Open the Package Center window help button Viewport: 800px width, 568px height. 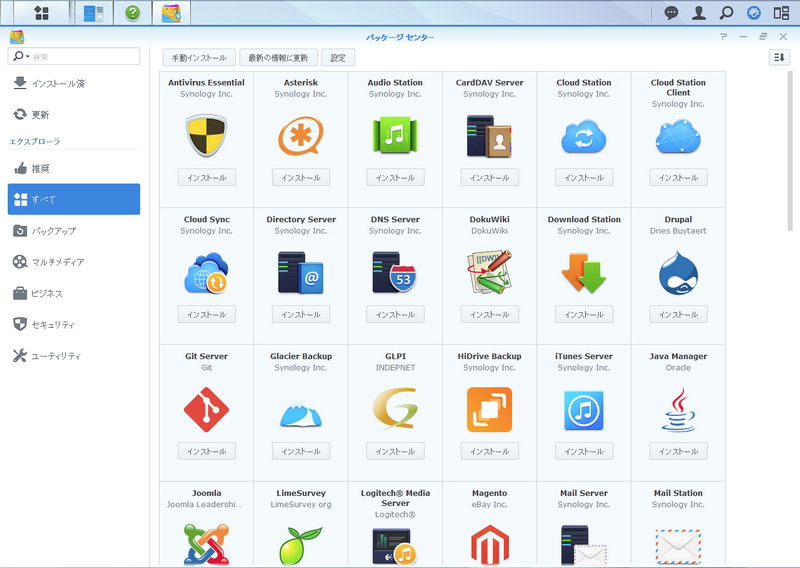pos(723,37)
